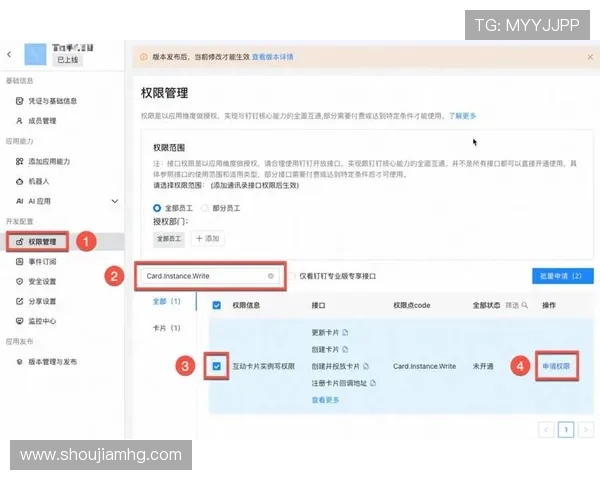Open the app avatar thumbnail
This screenshot has width=600, height=480.
[35, 54]
